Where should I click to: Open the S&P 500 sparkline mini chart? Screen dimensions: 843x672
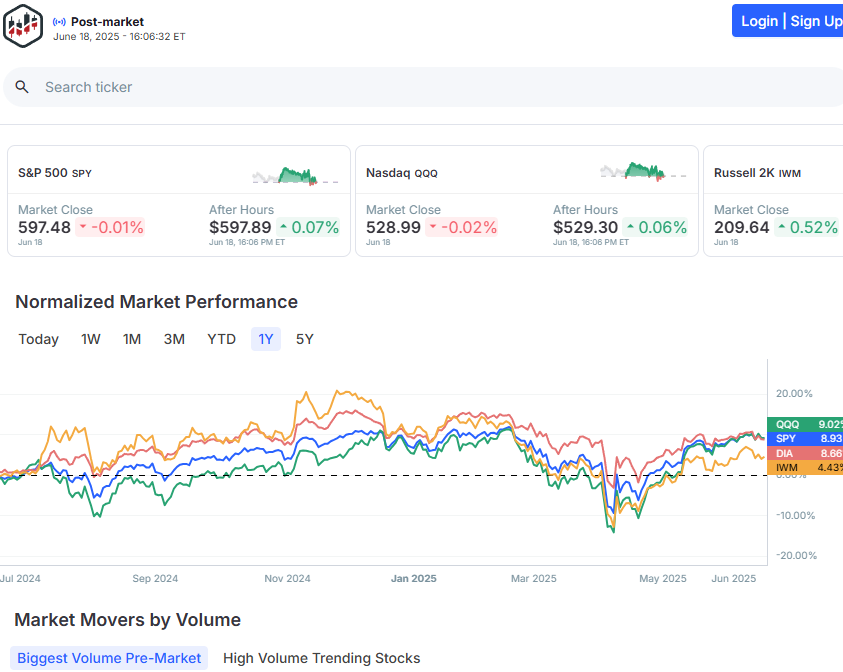(295, 175)
